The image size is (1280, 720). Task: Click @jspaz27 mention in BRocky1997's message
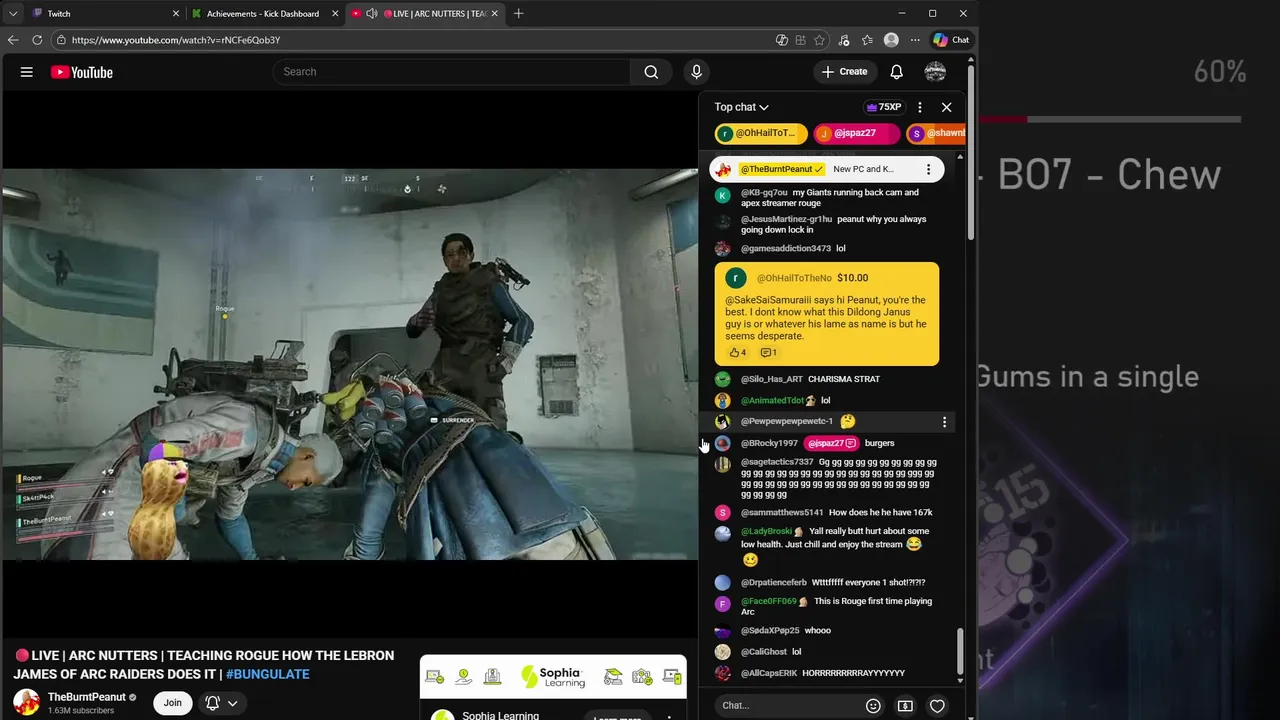click(x=831, y=443)
